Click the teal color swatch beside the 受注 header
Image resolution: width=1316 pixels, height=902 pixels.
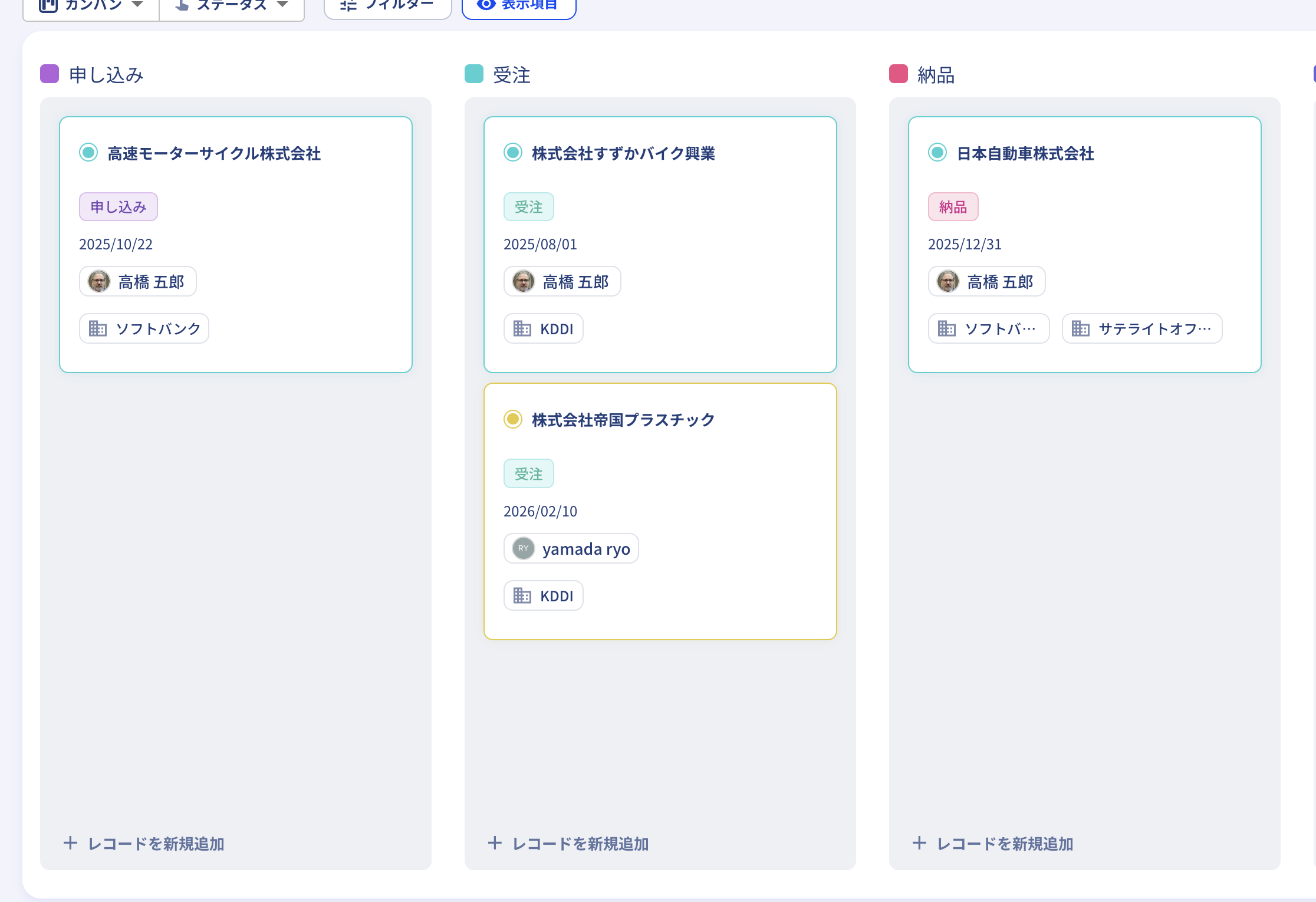point(473,75)
